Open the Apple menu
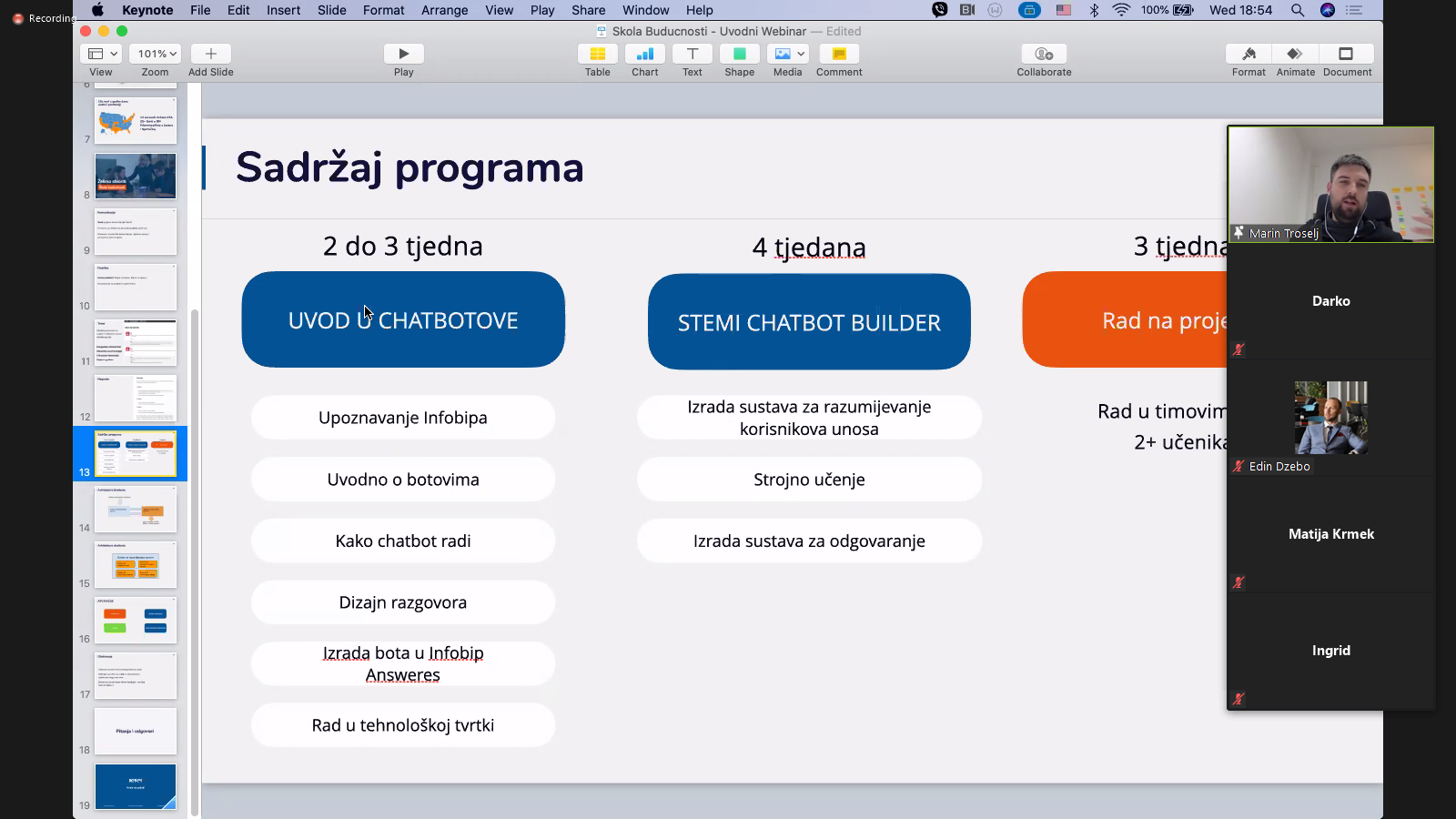 97,10
